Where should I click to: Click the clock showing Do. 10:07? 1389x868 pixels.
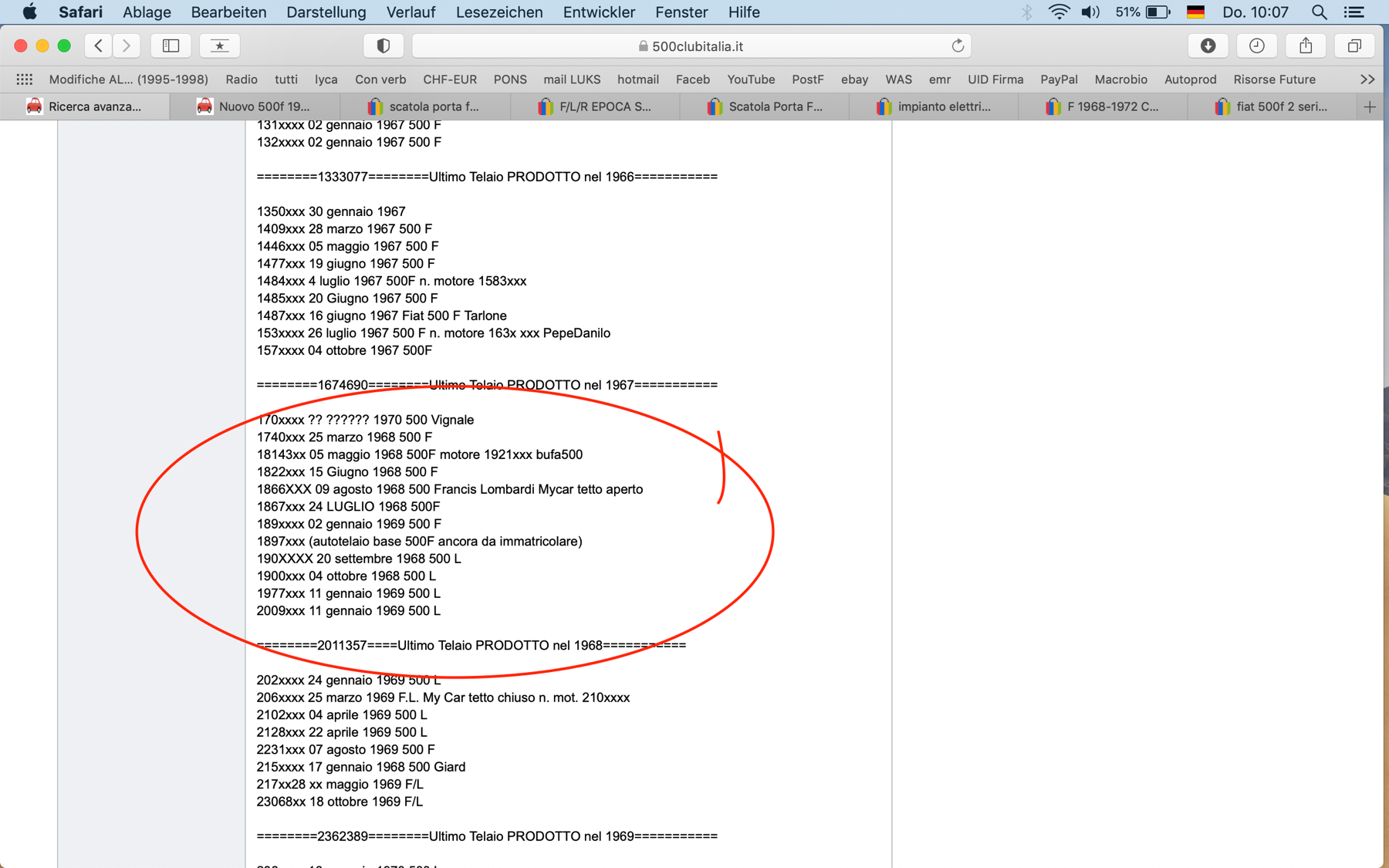(1256, 12)
